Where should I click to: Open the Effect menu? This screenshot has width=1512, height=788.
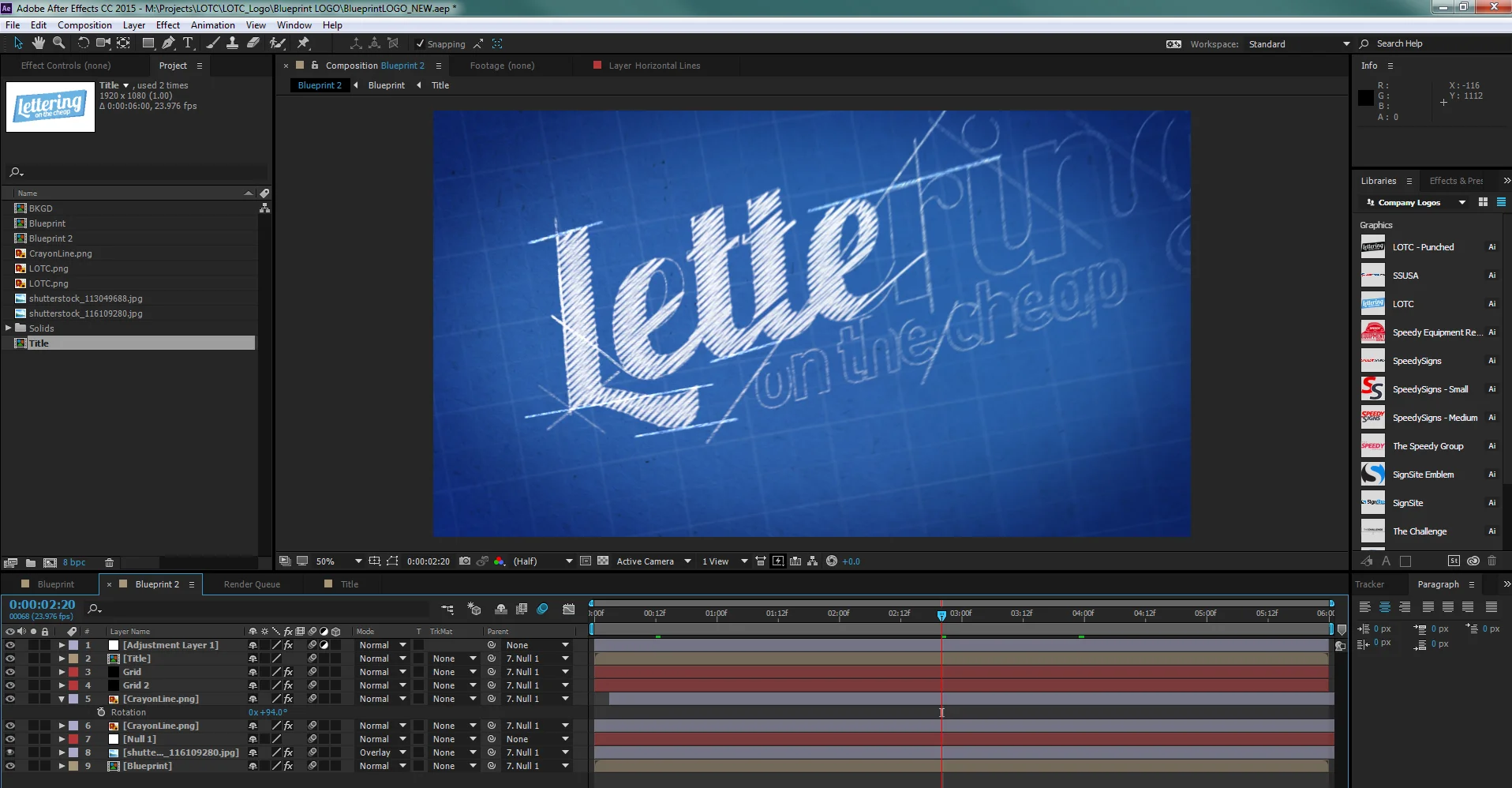168,25
